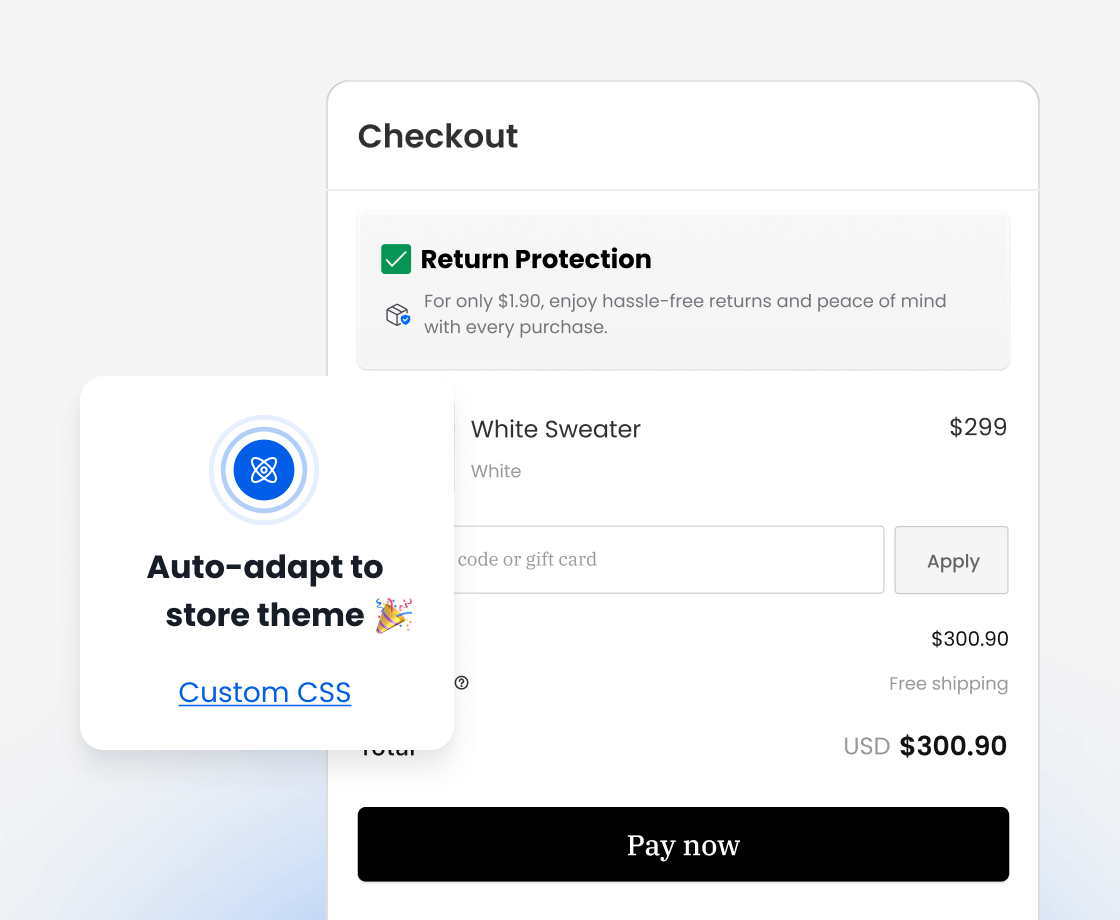Expand the White Sweater line item details
Viewport: 1120px width, 920px height.
pyautogui.click(x=555, y=429)
